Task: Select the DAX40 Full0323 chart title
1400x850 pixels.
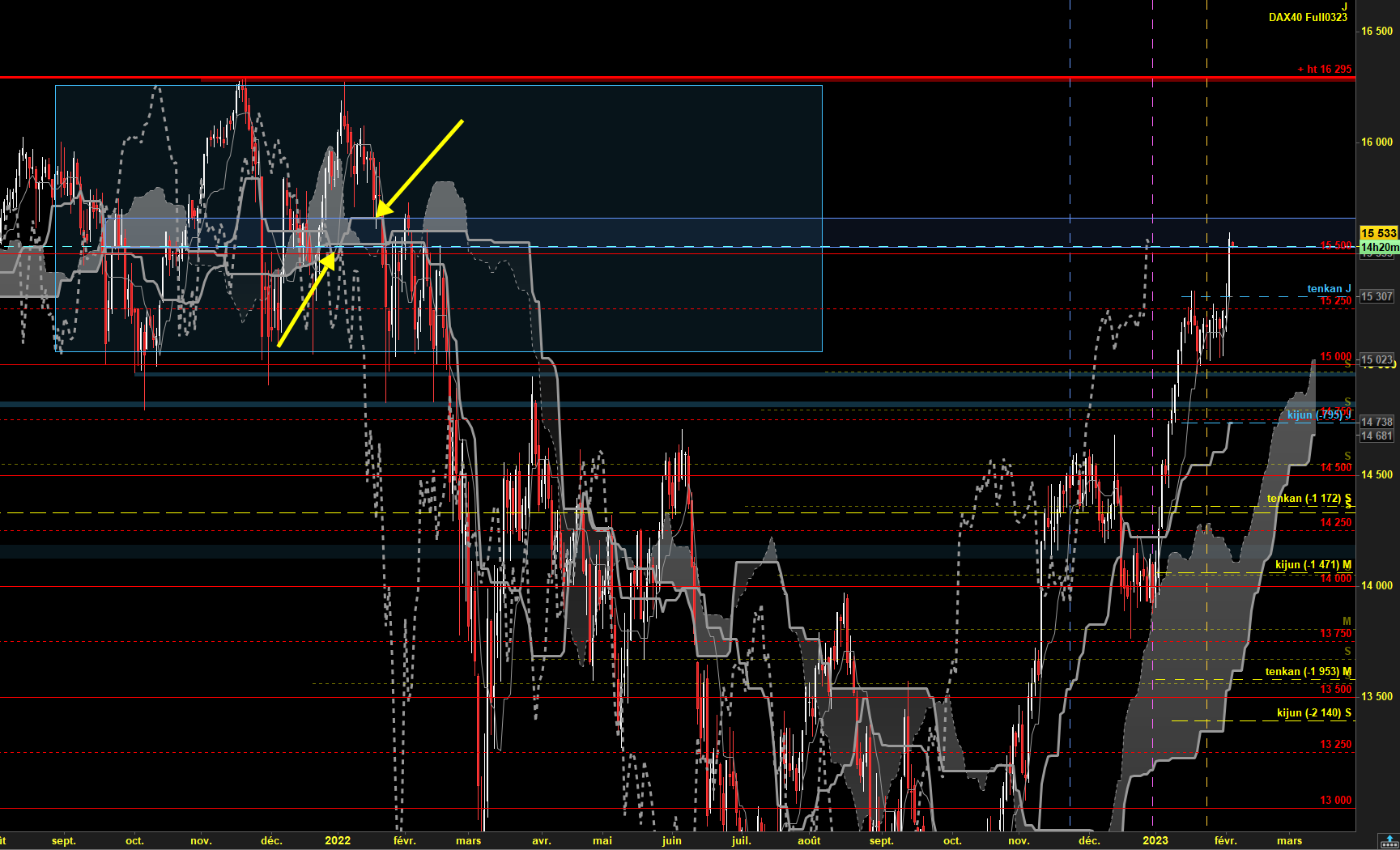Action: click(x=1308, y=17)
